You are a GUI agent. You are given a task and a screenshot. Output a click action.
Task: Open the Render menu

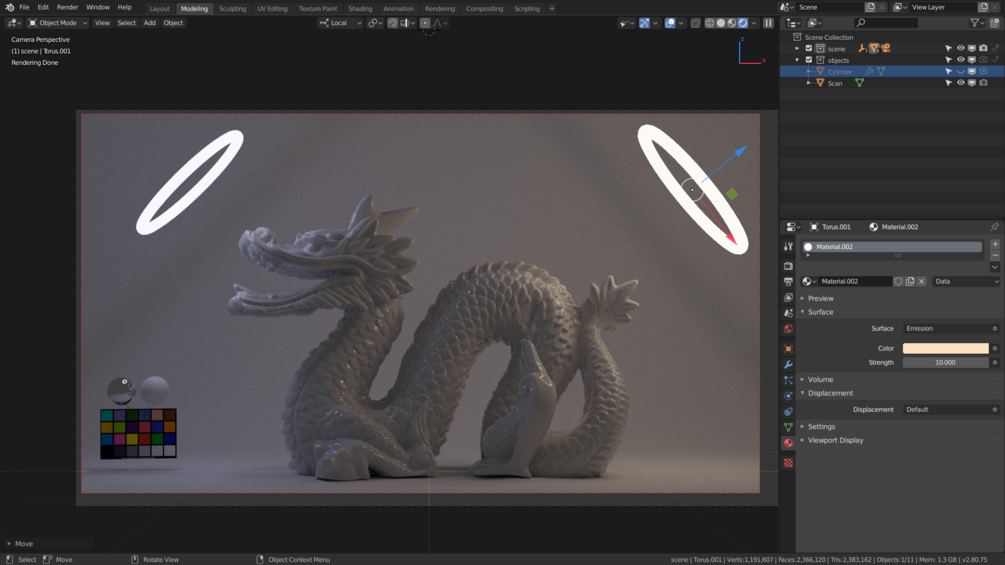pos(67,7)
